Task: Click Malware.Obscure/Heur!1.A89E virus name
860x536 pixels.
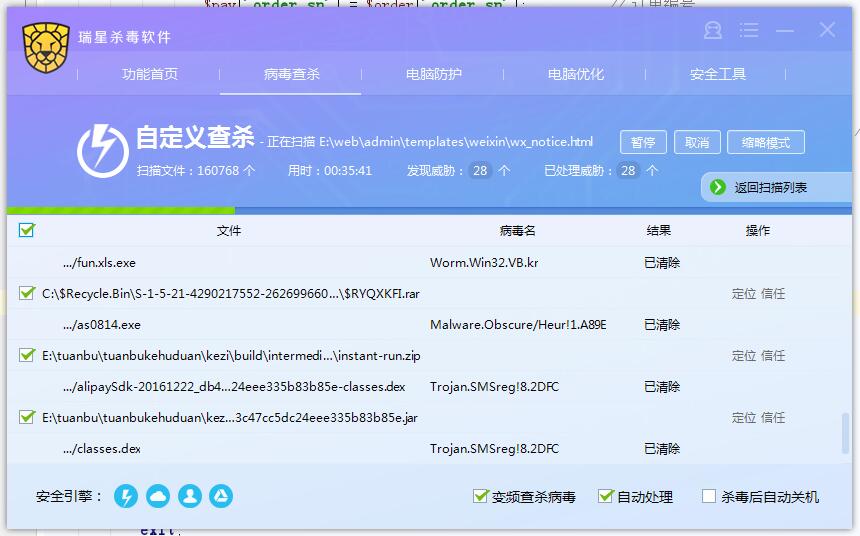Action: click(518, 325)
